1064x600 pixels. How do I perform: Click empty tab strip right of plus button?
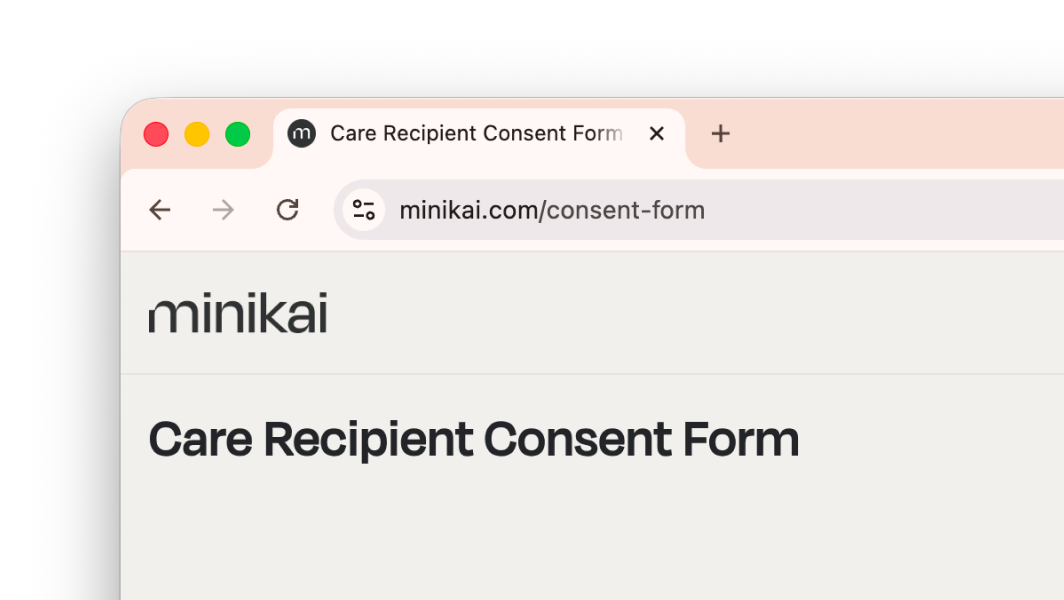(x=900, y=134)
